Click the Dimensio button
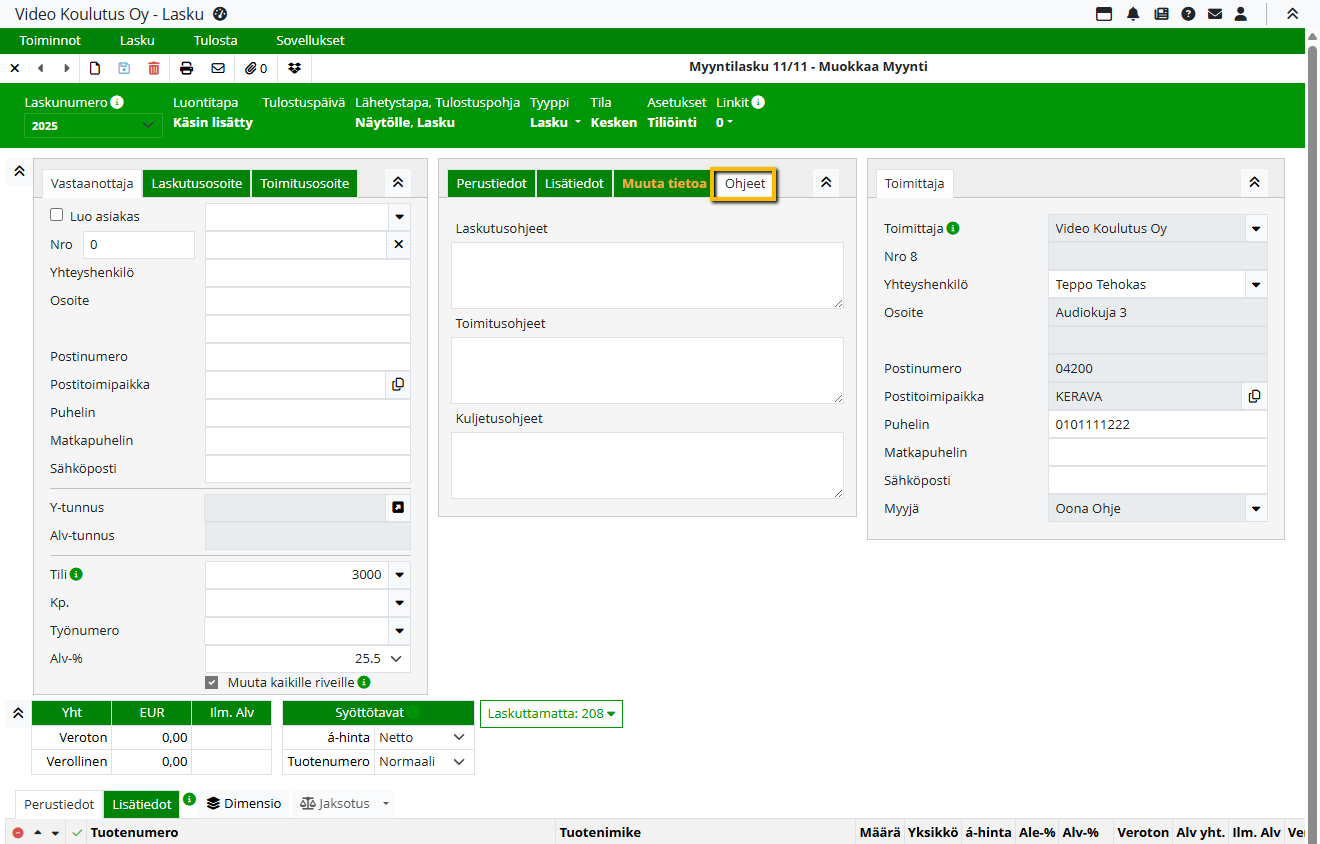 pyautogui.click(x=244, y=803)
